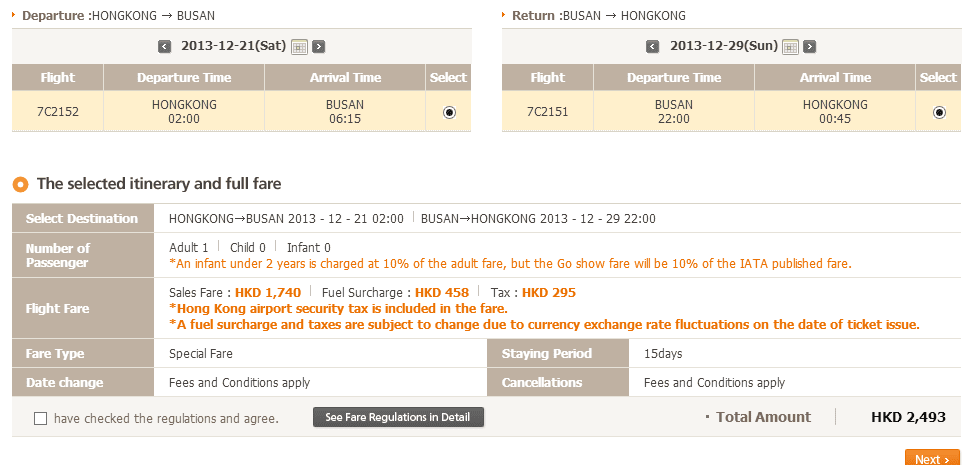The image size is (967, 465).
Task: Click the 7C2151 flight number cell
Action: click(547, 112)
